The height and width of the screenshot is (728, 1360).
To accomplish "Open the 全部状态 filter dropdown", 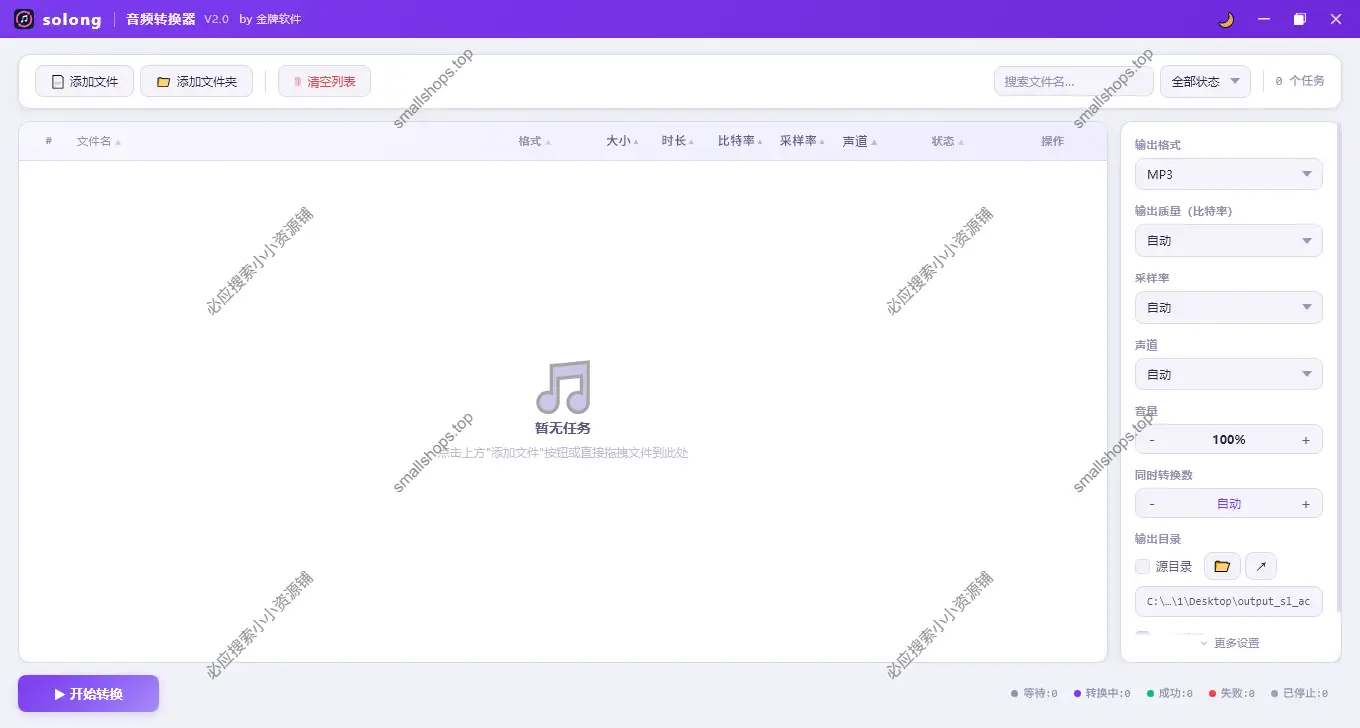I will pos(1205,81).
